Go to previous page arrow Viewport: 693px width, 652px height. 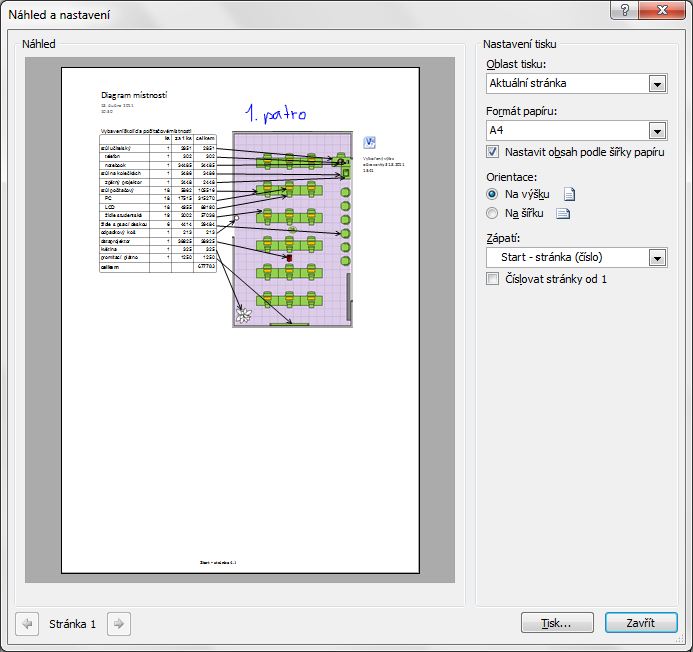click(27, 624)
